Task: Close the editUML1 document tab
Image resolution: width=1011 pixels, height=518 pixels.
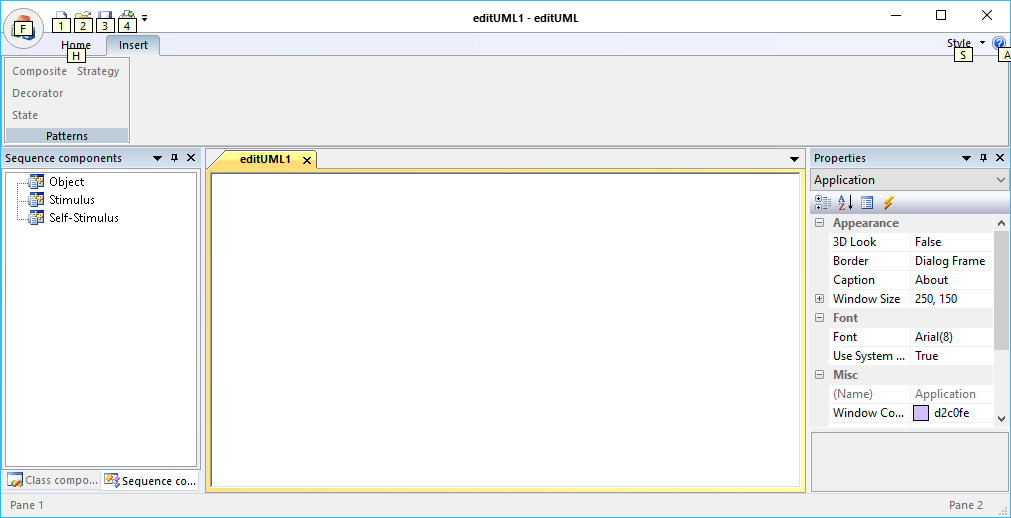Action: [x=306, y=160]
